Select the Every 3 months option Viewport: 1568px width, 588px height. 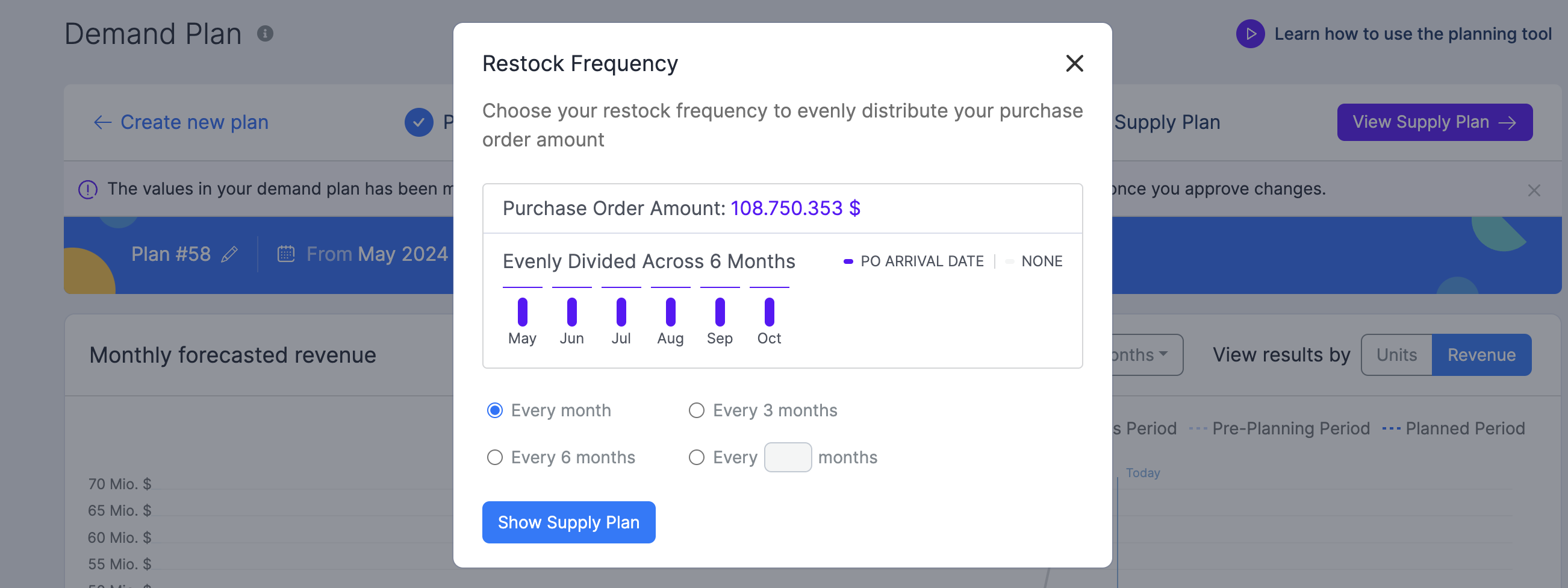point(696,410)
